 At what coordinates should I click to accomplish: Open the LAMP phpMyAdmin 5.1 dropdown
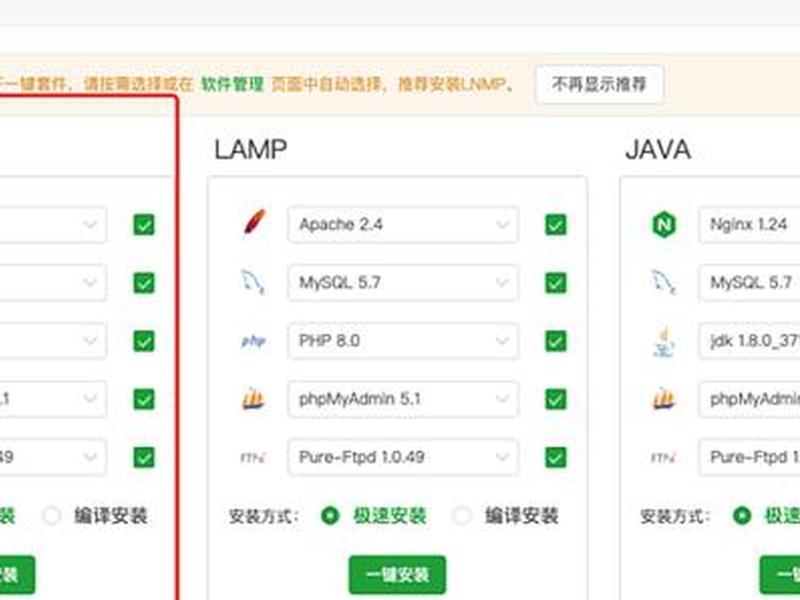(x=403, y=399)
